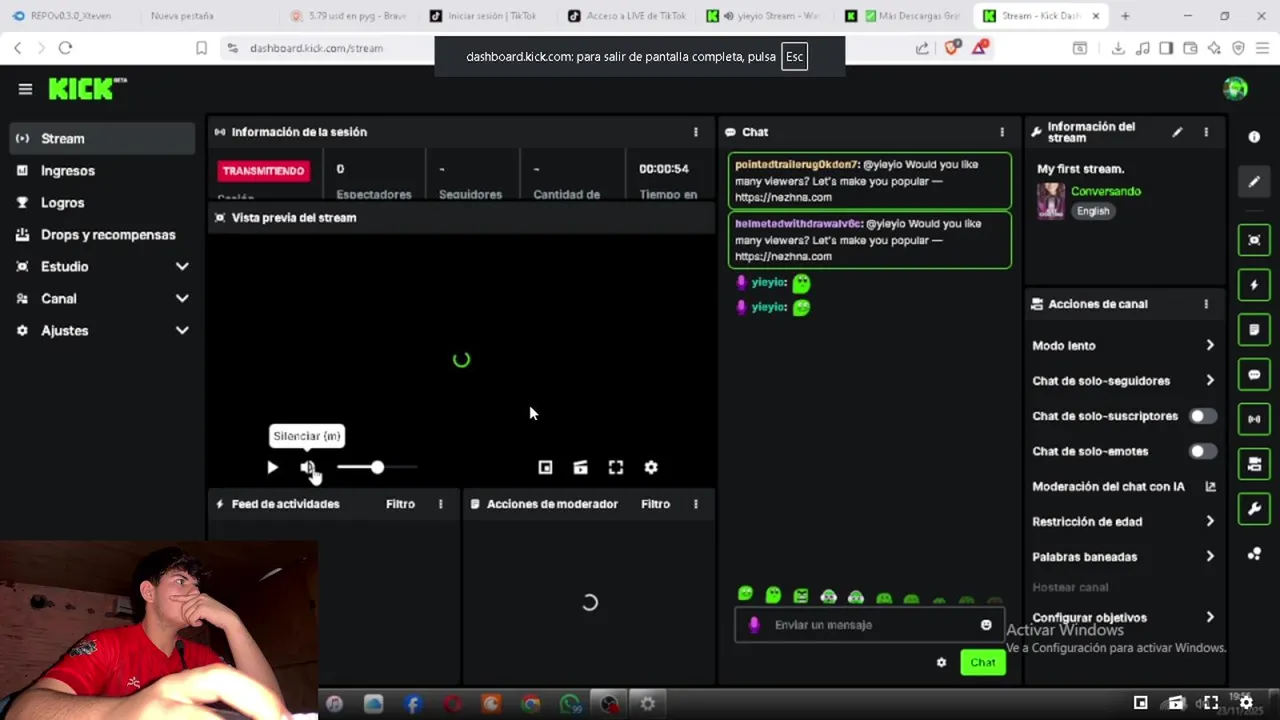Open options menu of Información de la sesión
1280x720 pixels.
(696, 132)
